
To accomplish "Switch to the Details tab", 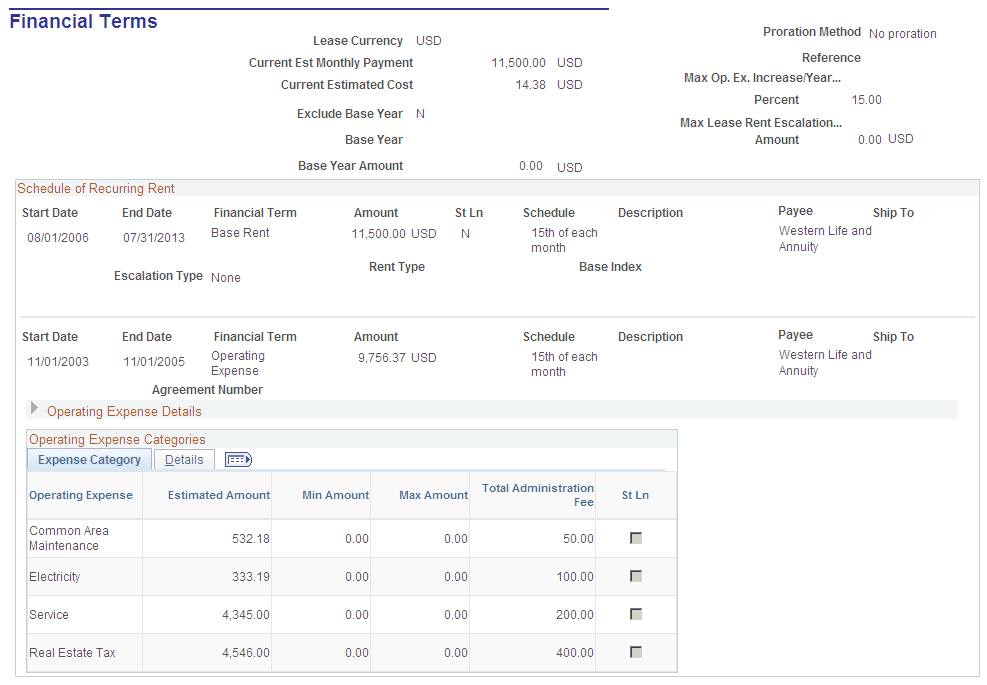I will coord(183,459).
